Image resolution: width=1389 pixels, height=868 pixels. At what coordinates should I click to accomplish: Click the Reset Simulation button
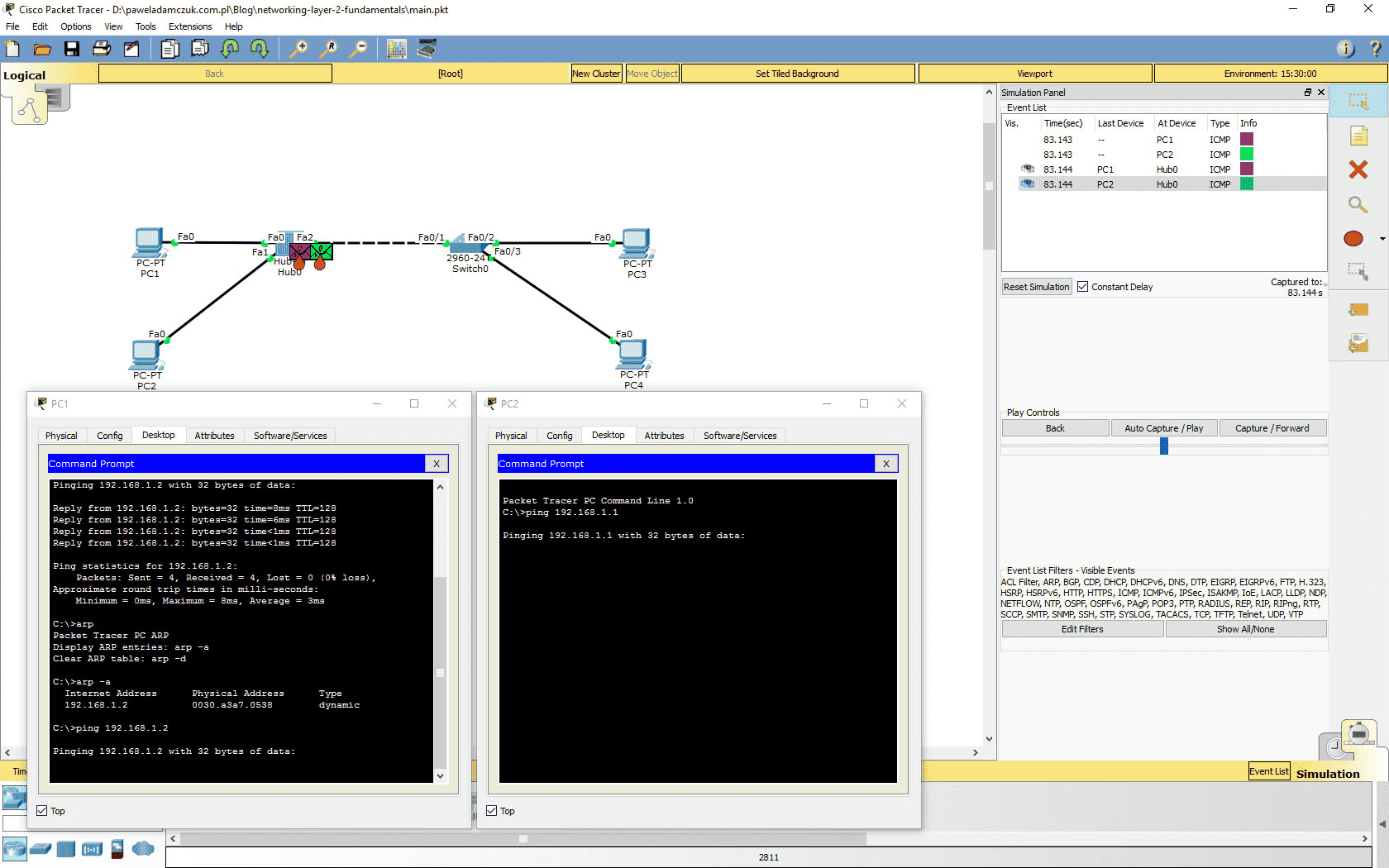1036,287
